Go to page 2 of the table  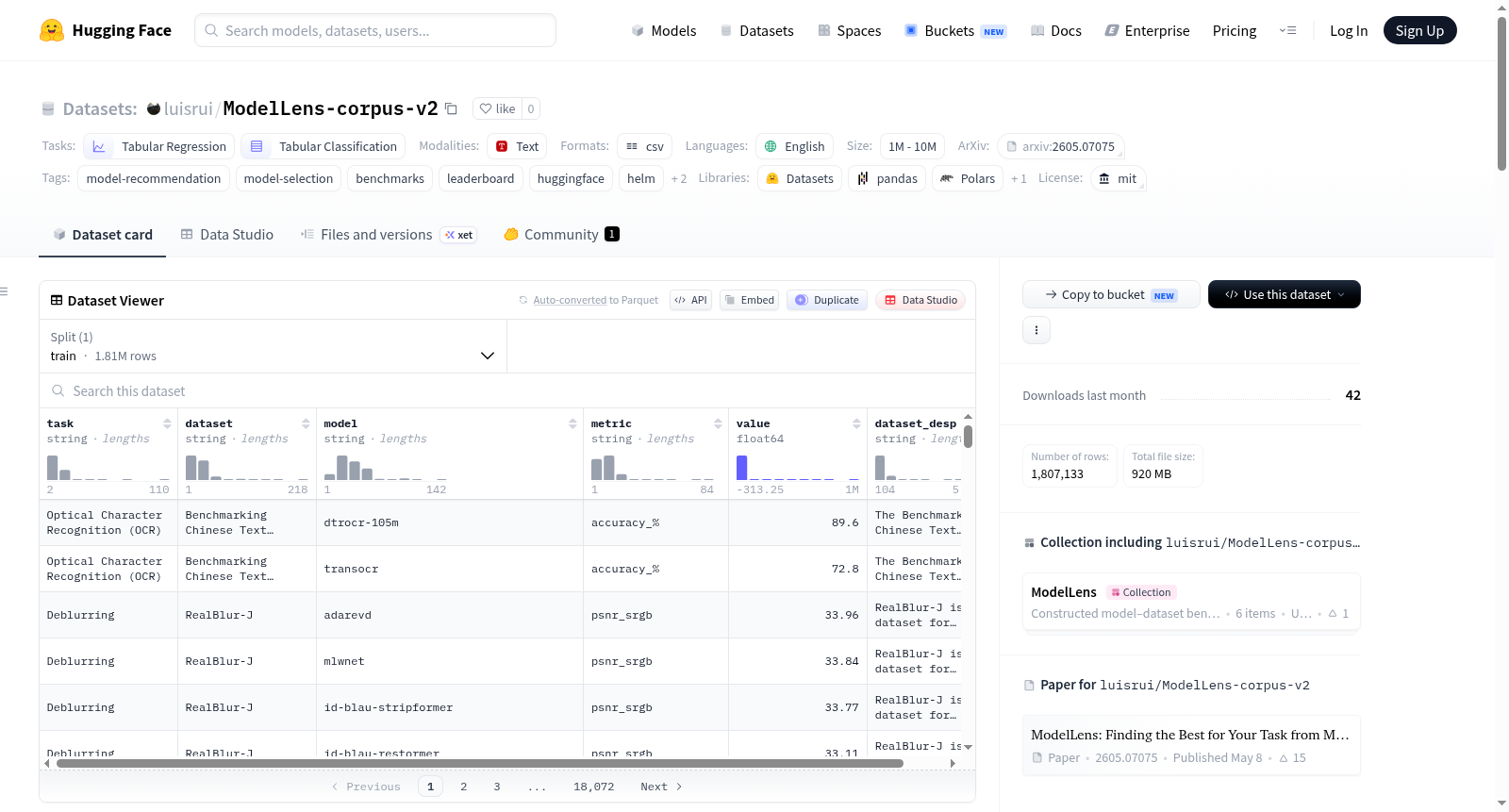(x=463, y=787)
